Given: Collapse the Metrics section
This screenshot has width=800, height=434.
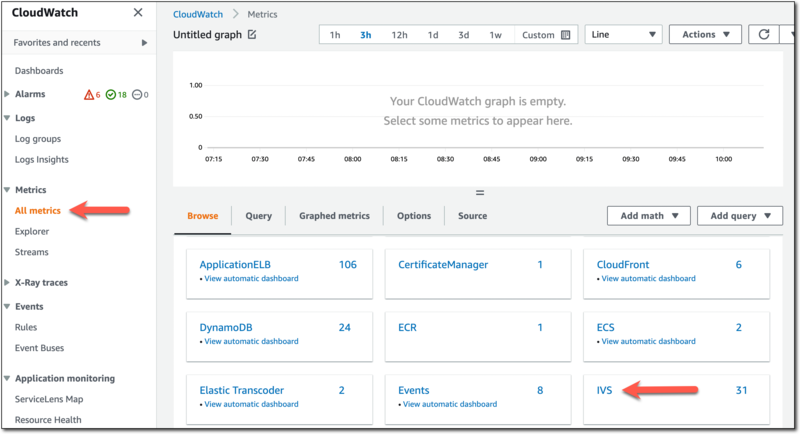Looking at the screenshot, I should [7, 190].
